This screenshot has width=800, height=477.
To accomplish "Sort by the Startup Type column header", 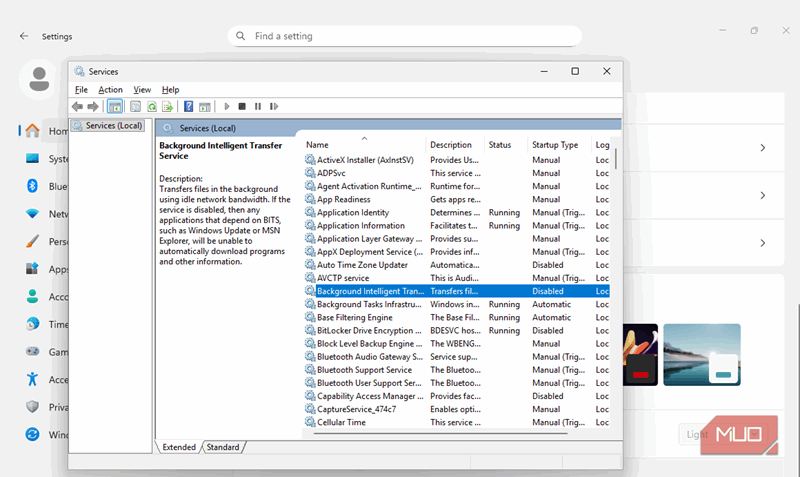I will (555, 145).
